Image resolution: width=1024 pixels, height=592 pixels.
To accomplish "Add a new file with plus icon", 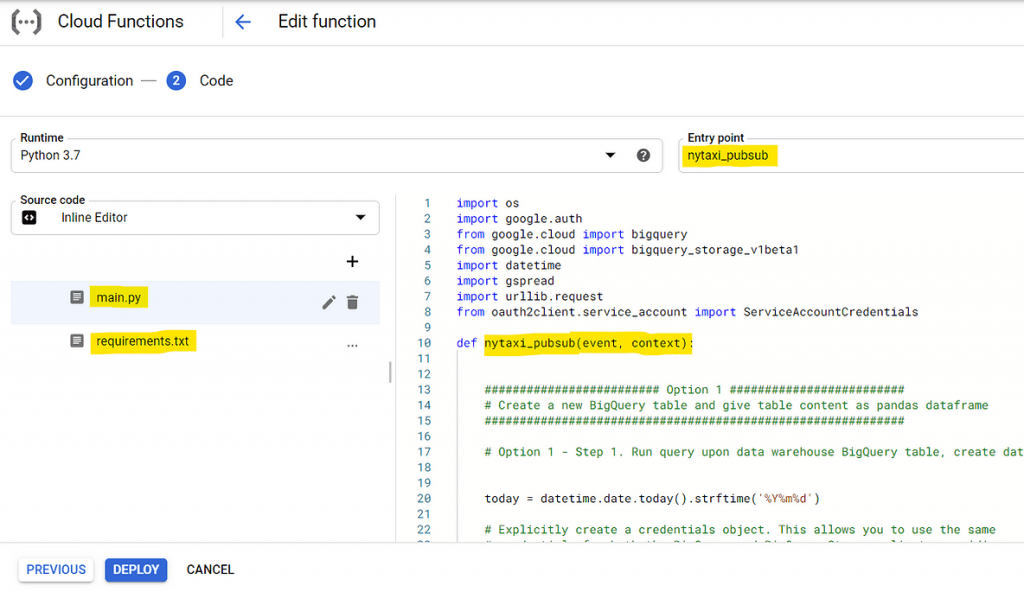I will click(352, 261).
